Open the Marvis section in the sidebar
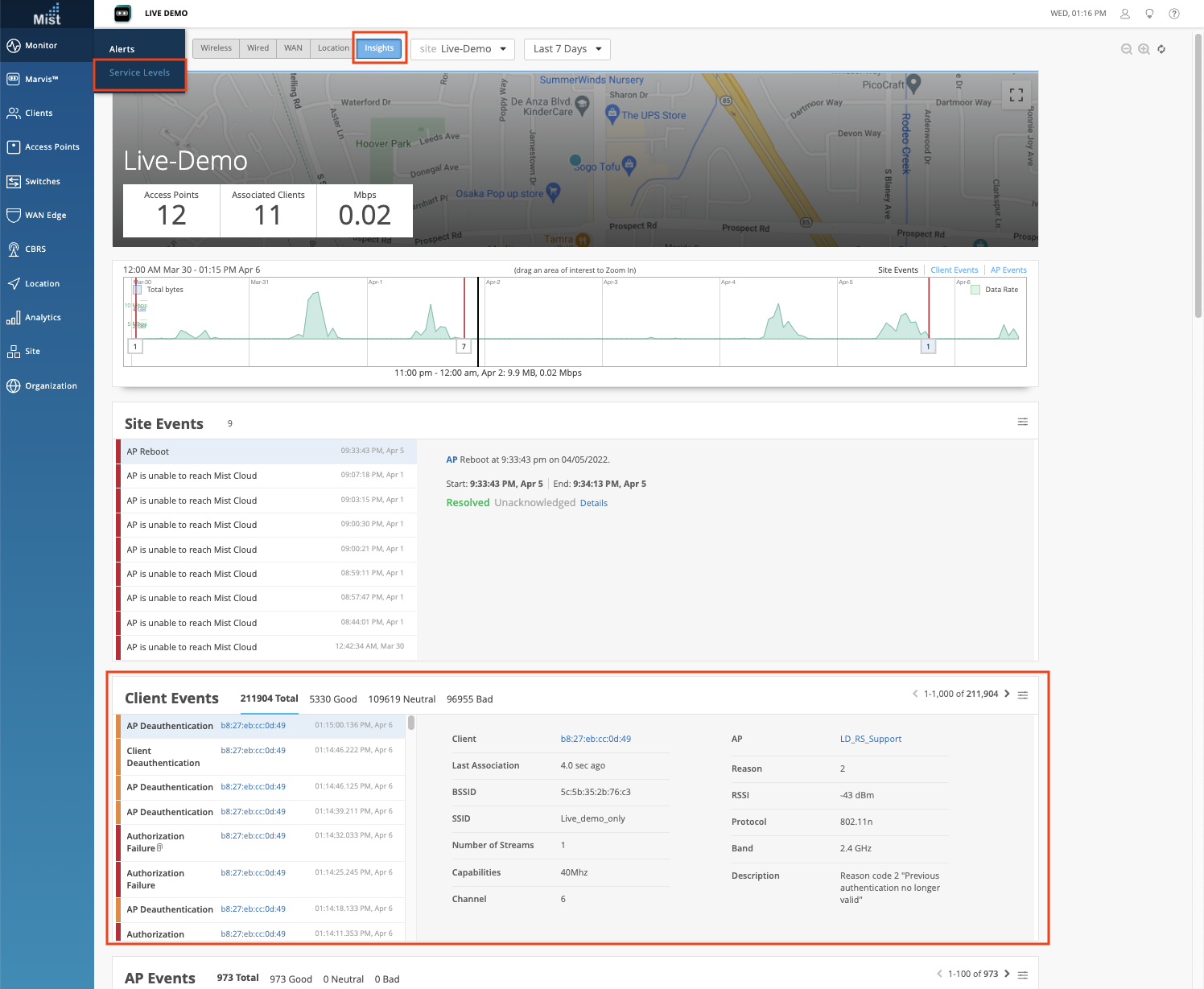The width and height of the screenshot is (1204, 989). (x=42, y=79)
